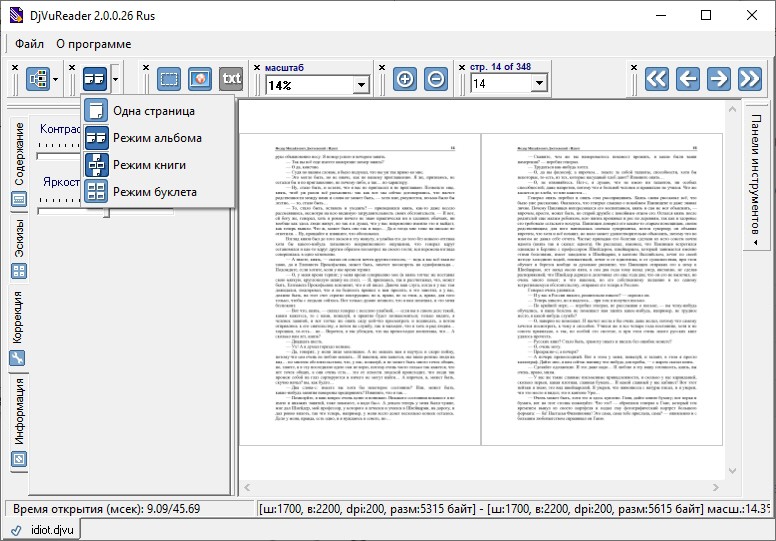Image resolution: width=776 pixels, height=541 pixels.
Task: Expand the navigation tree icon dropdown arrow
Action: point(56,79)
